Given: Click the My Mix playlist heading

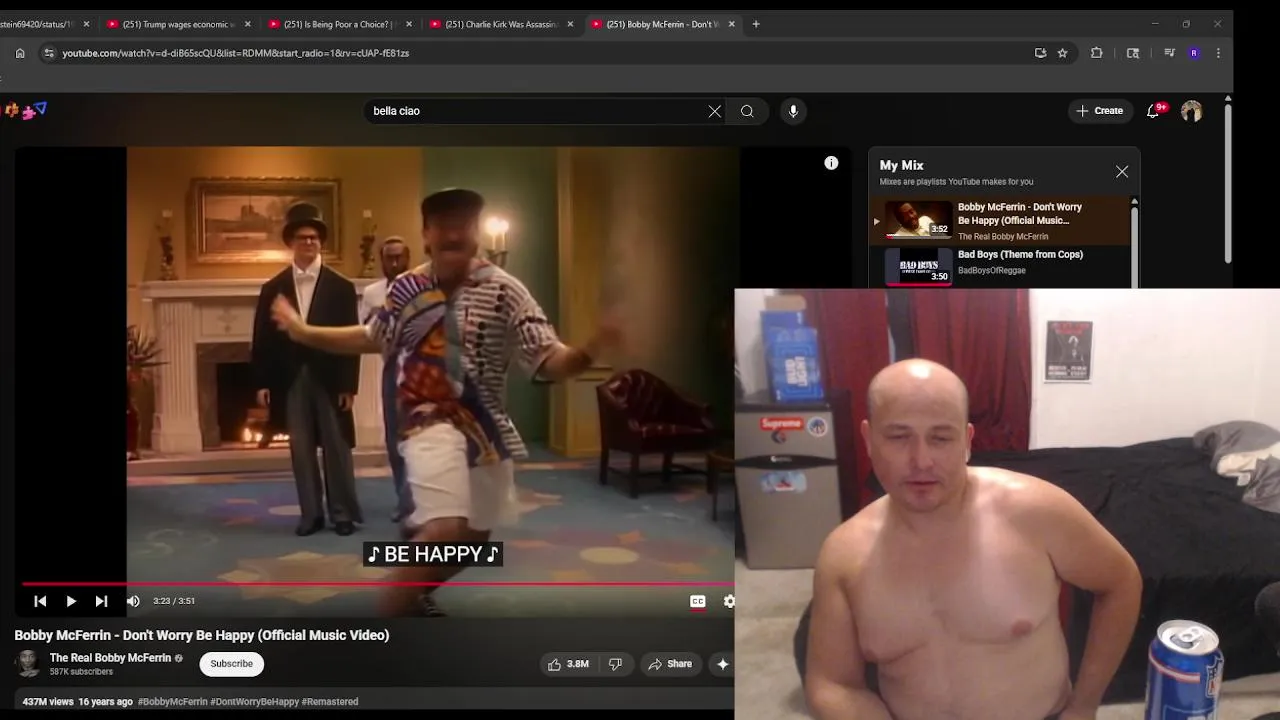Looking at the screenshot, I should tap(901, 165).
